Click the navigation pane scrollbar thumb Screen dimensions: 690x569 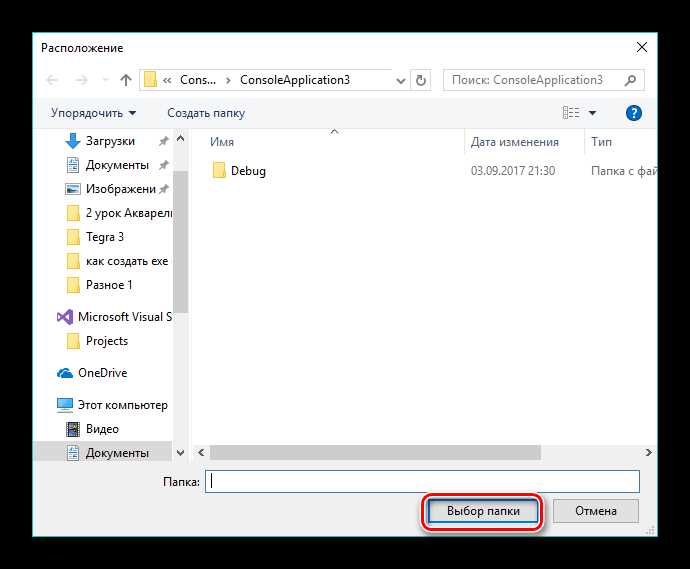coord(180,242)
